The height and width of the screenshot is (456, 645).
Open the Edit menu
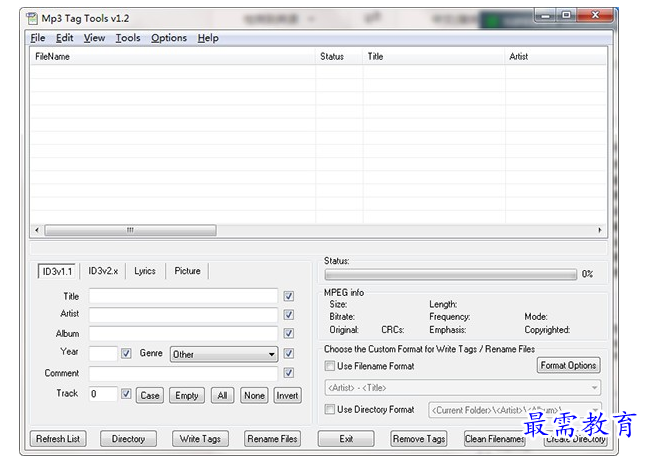click(65, 38)
